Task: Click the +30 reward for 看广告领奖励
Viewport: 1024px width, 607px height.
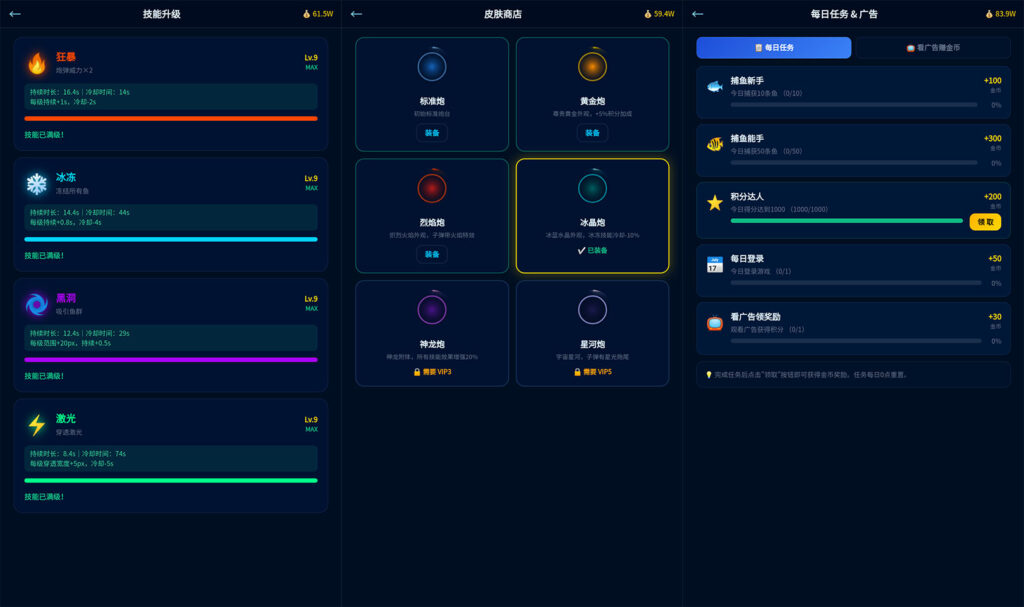Action: coord(995,317)
